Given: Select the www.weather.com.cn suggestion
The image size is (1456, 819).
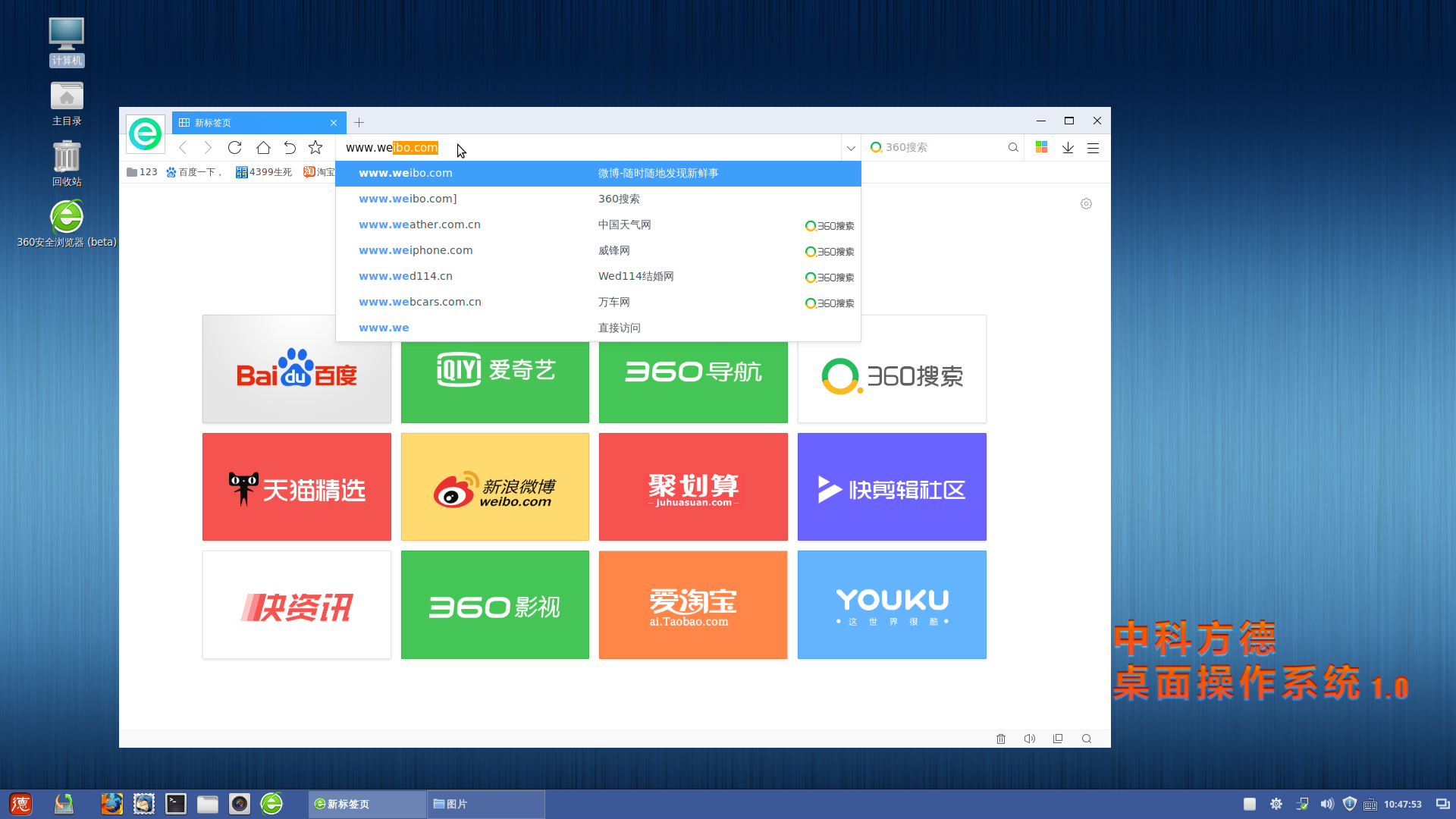Looking at the screenshot, I should [419, 224].
